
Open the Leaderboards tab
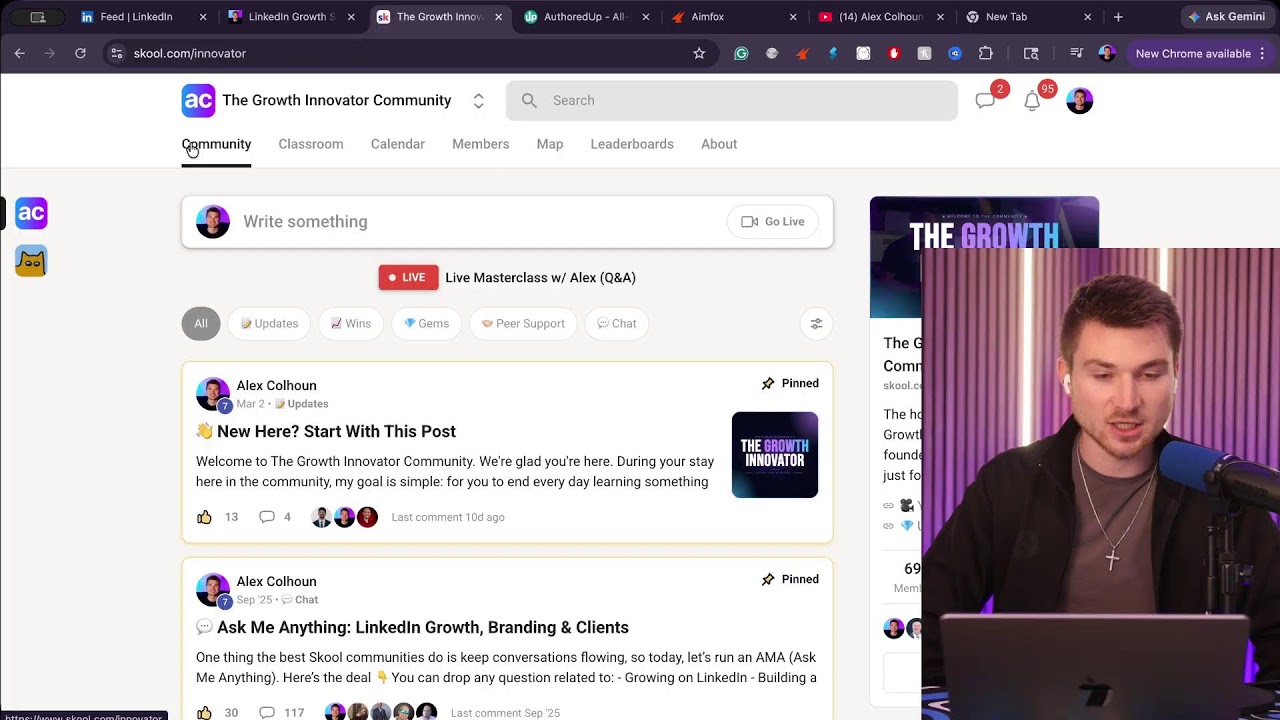[x=632, y=144]
